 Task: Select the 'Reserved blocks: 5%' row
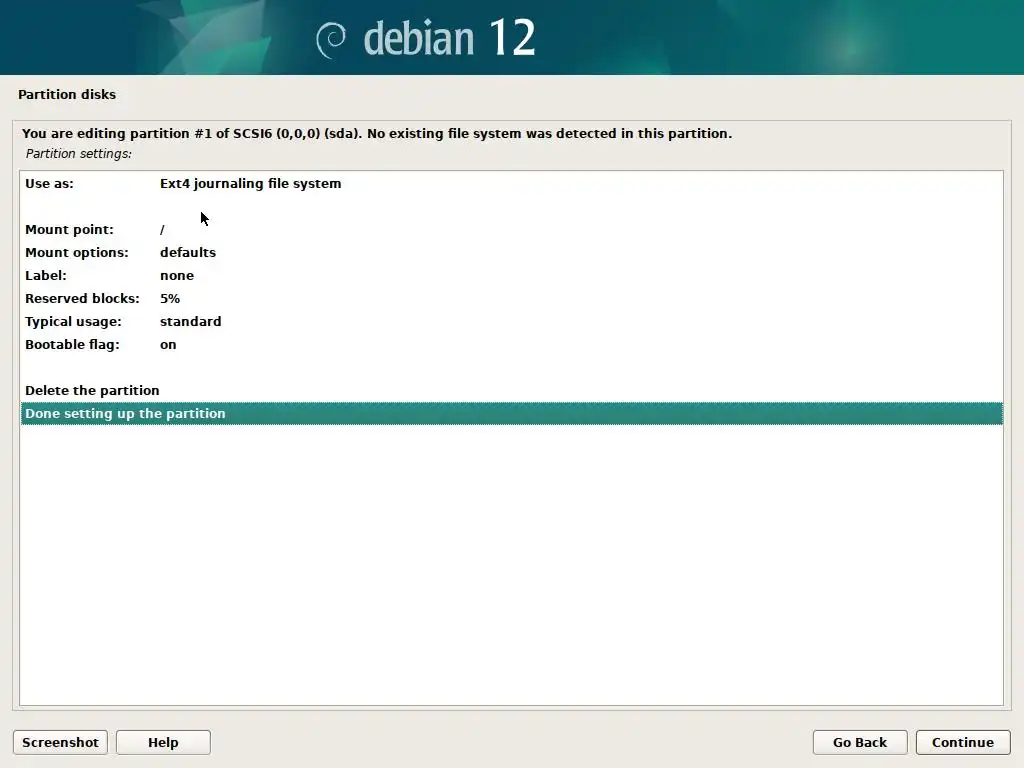(511, 298)
